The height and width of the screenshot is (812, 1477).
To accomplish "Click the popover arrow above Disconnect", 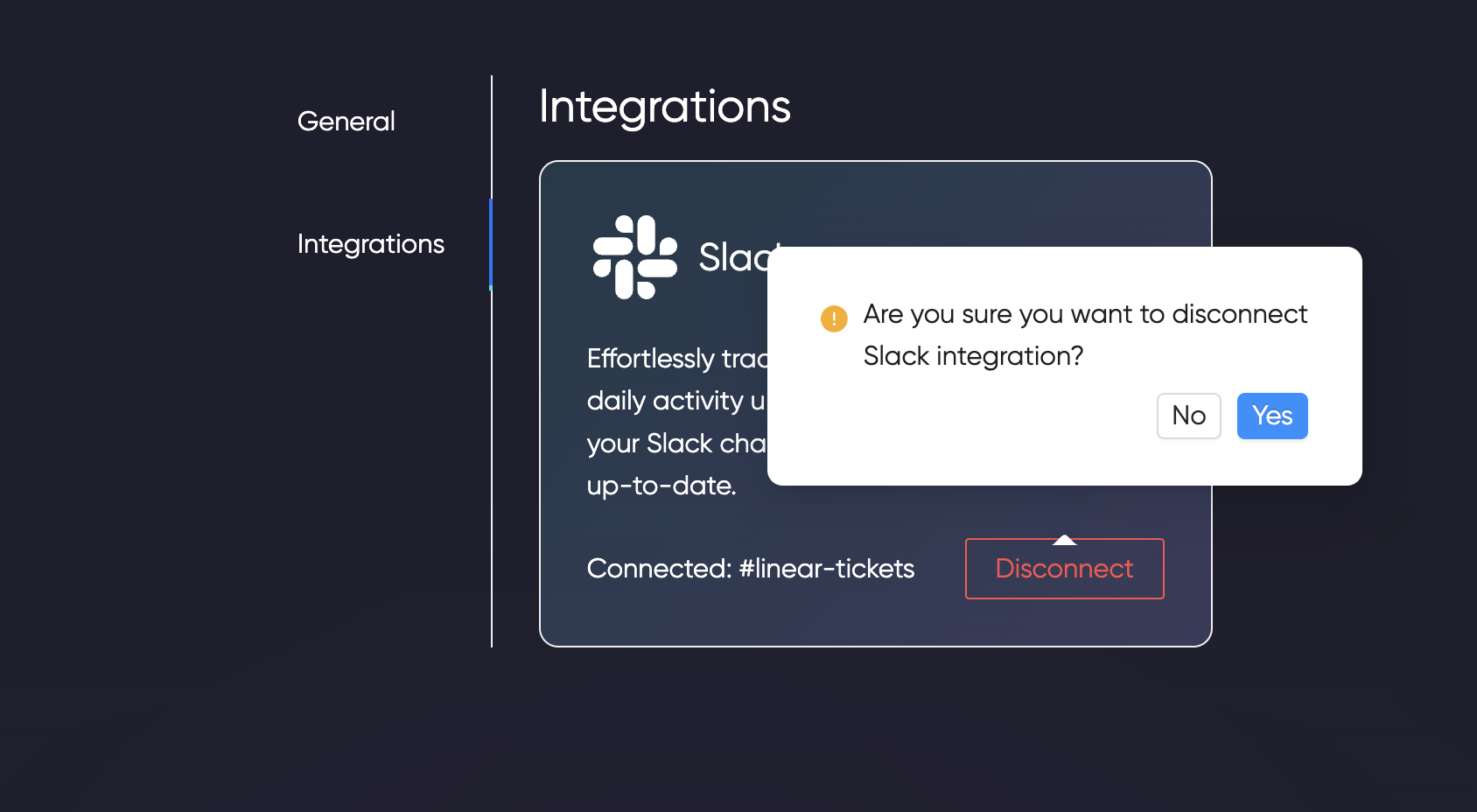I will [x=1064, y=540].
